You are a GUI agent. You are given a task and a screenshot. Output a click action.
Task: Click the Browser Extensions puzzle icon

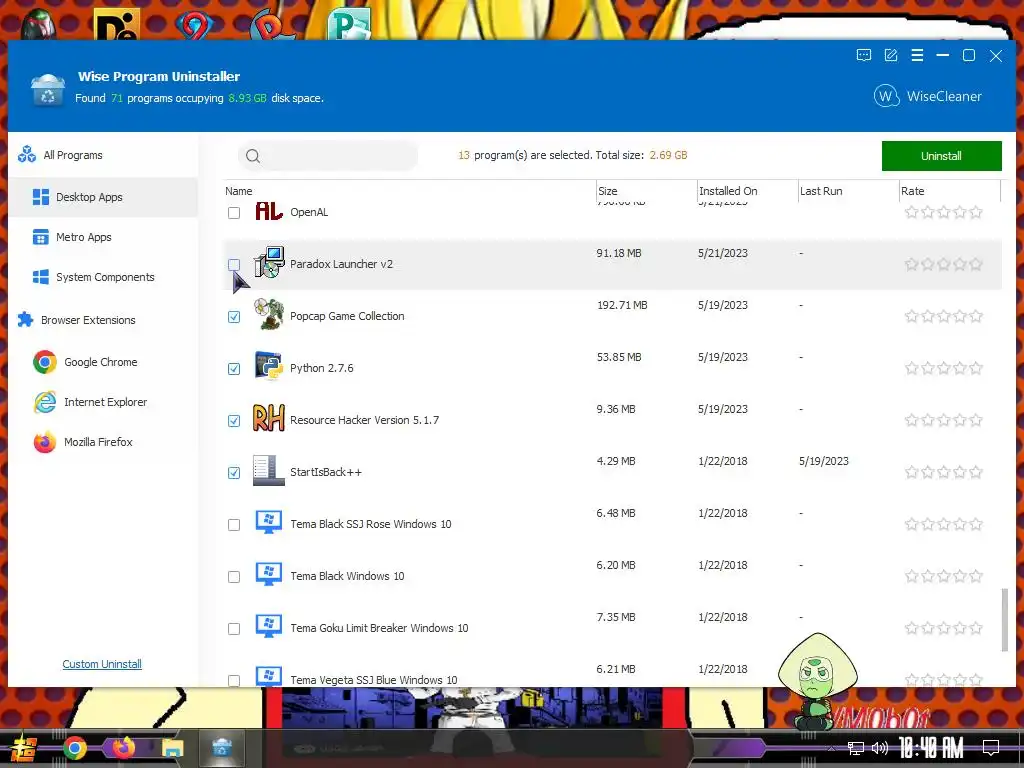[x=25, y=320]
